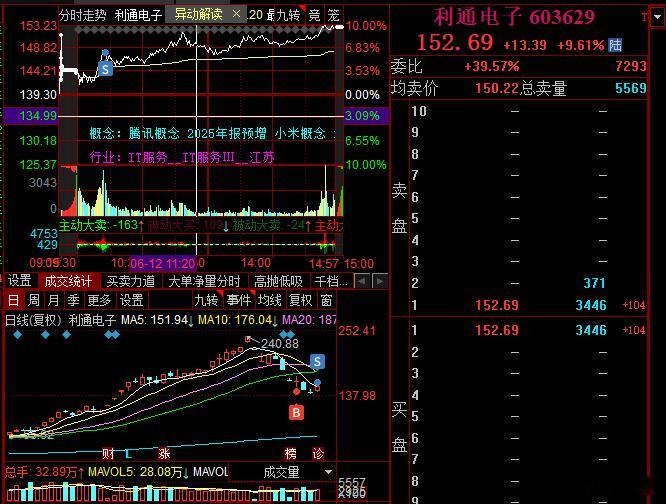The width and height of the screenshot is (666, 504).
Task: Click the 240.88 high price label
Action: [x=279, y=344]
